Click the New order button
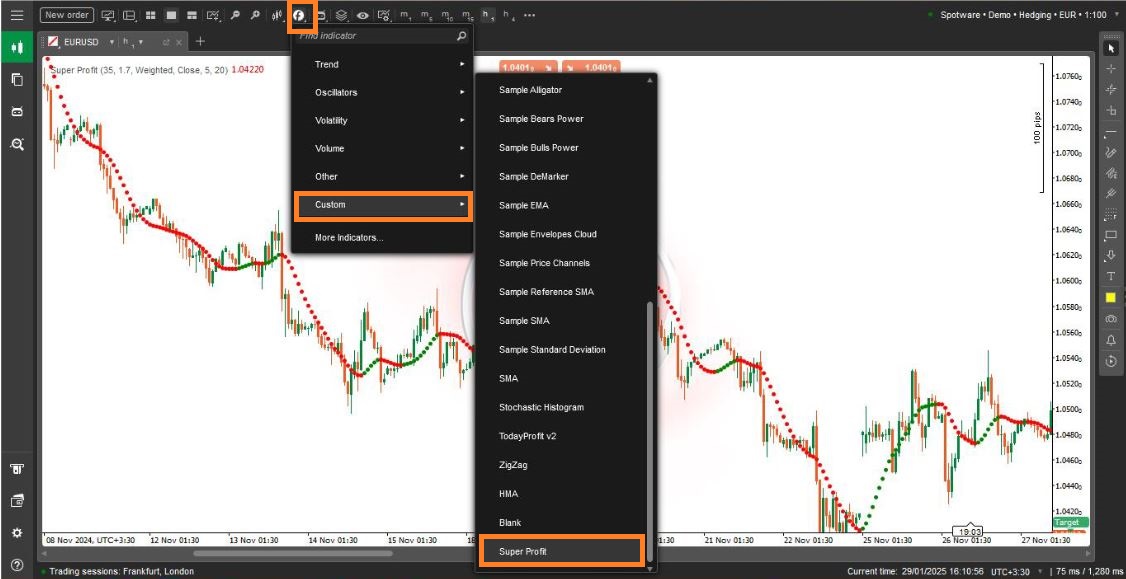 [67, 15]
